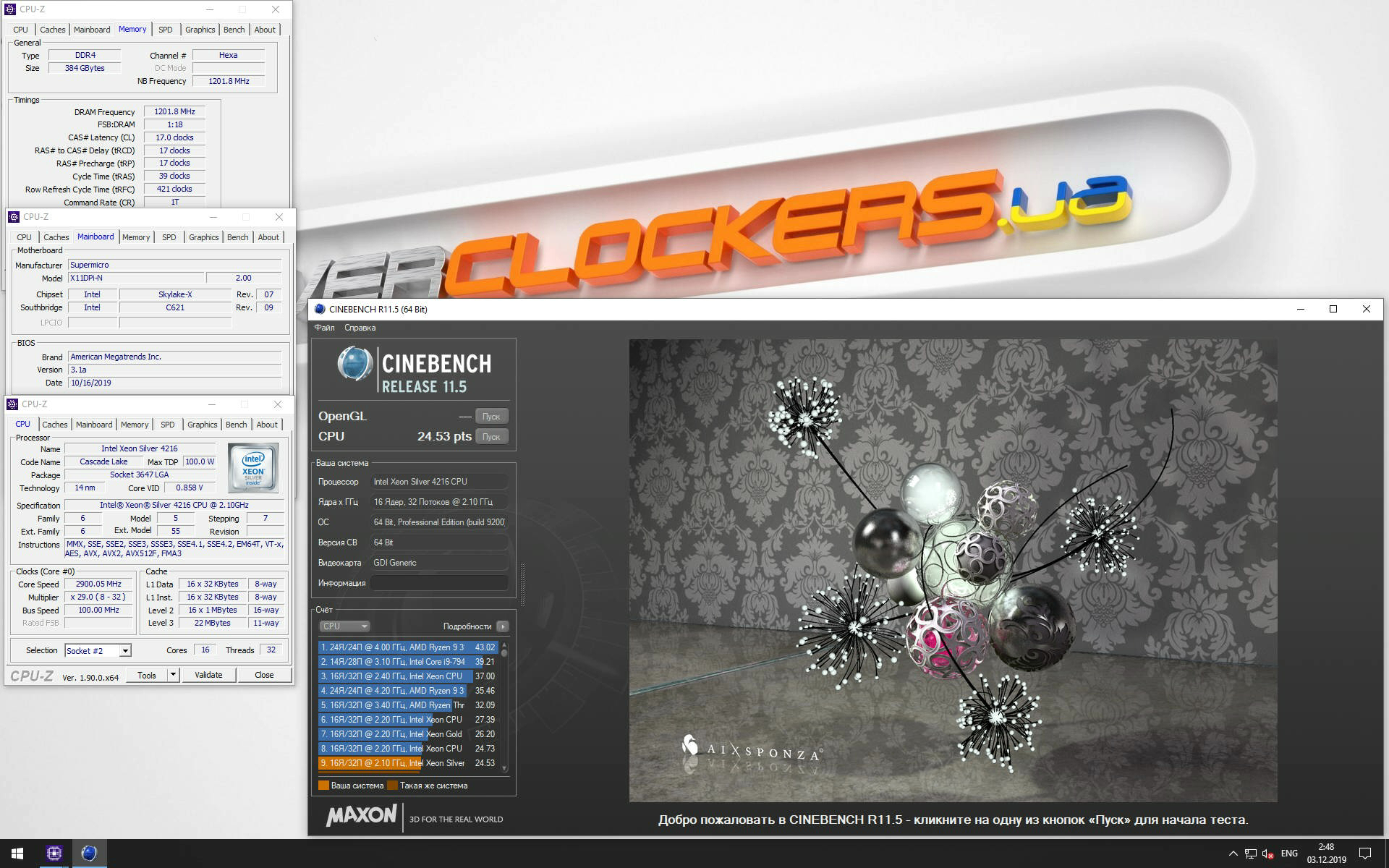Open About tab in bottom CPU-Z window
This screenshot has height=868, width=1389.
coord(267,425)
